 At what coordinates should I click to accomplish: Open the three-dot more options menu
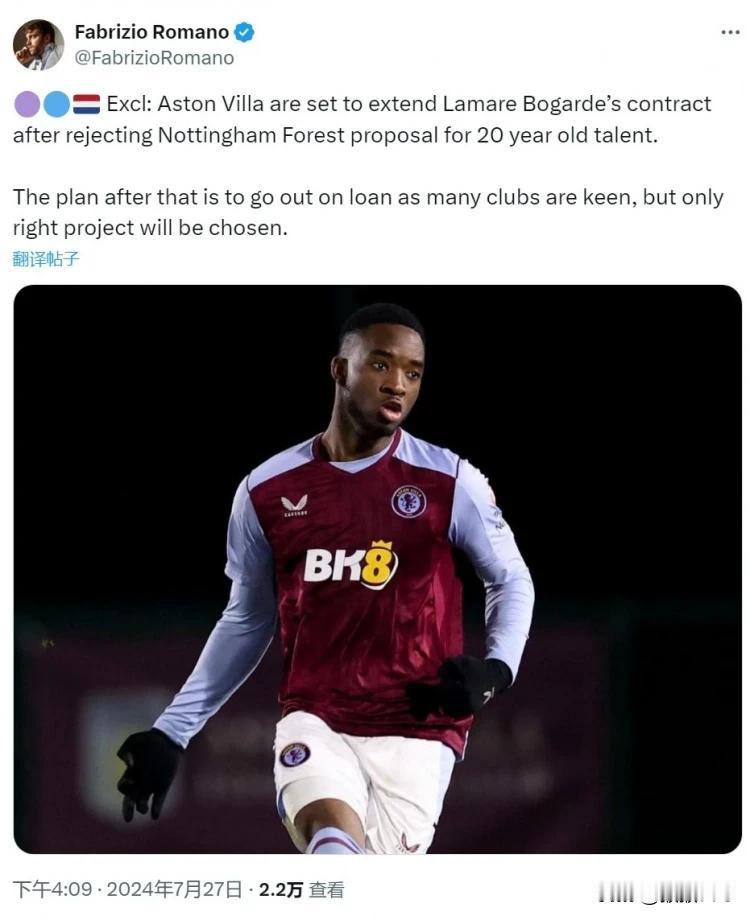pos(730,32)
